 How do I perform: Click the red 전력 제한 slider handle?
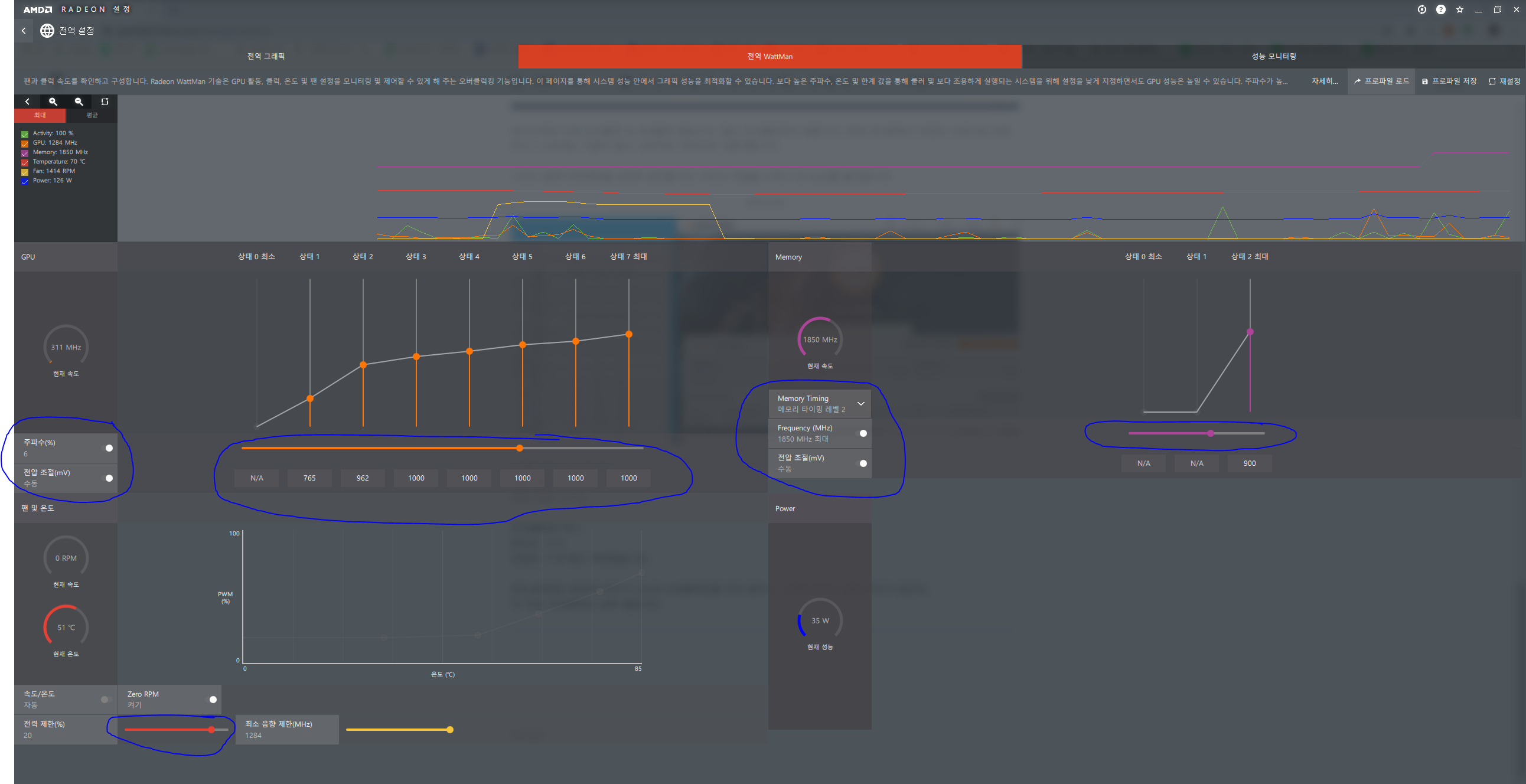(211, 730)
